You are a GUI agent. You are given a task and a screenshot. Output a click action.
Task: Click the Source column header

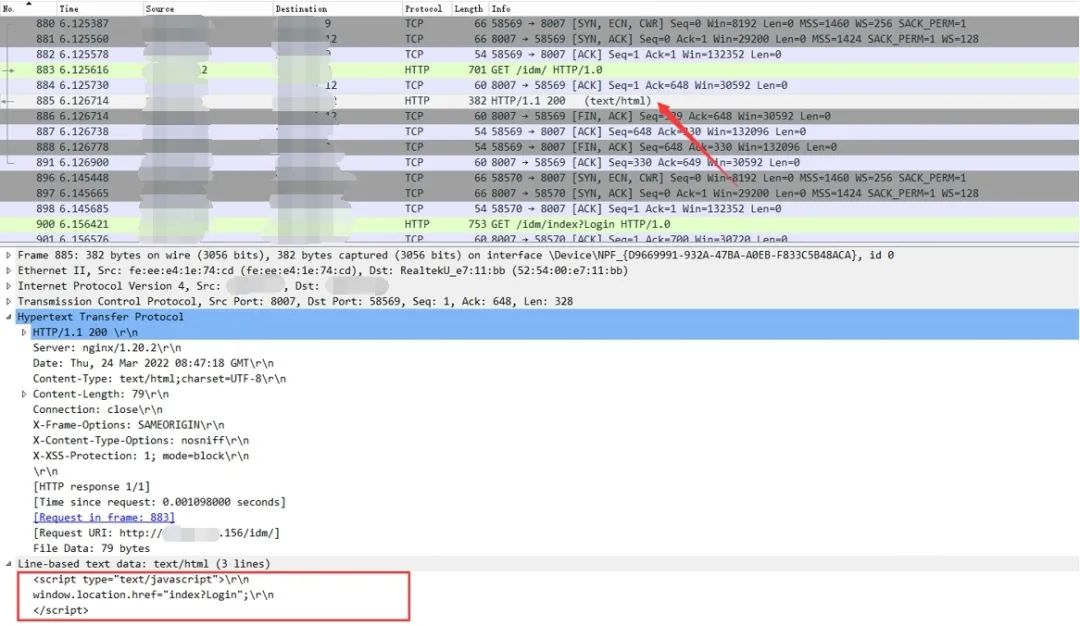point(207,8)
